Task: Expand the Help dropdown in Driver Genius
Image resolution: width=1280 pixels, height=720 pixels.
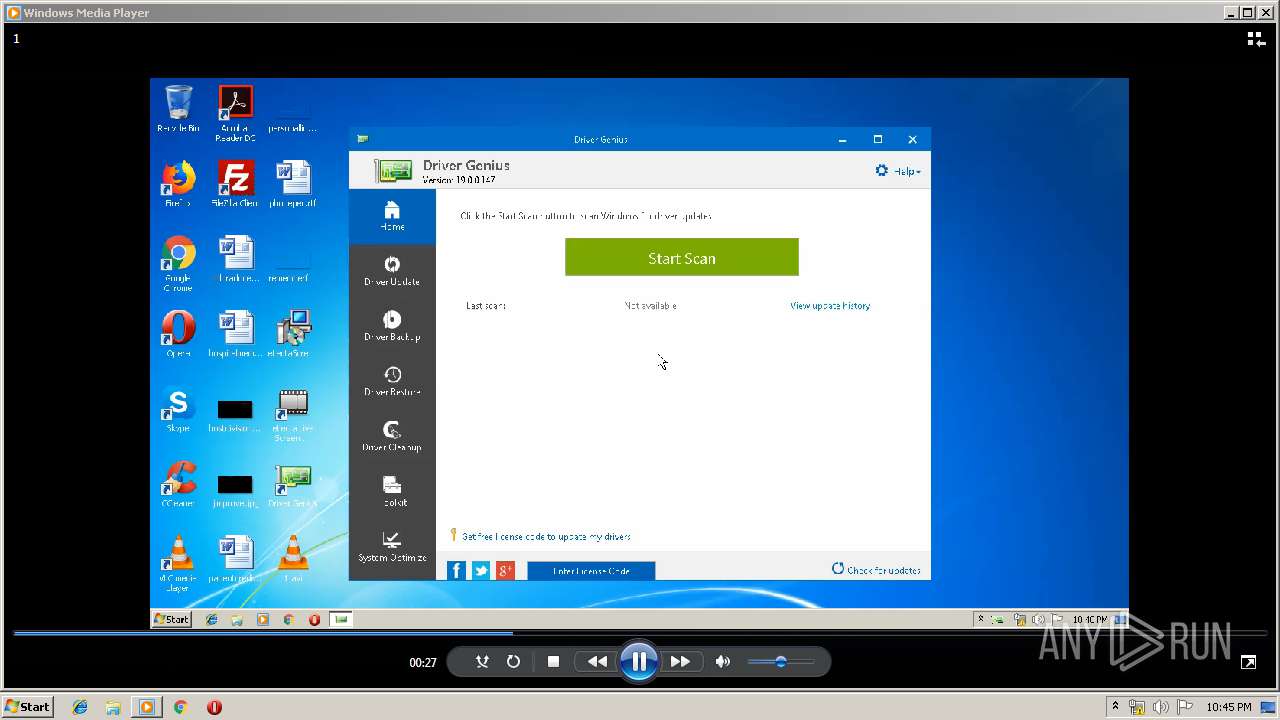Action: [x=907, y=172]
